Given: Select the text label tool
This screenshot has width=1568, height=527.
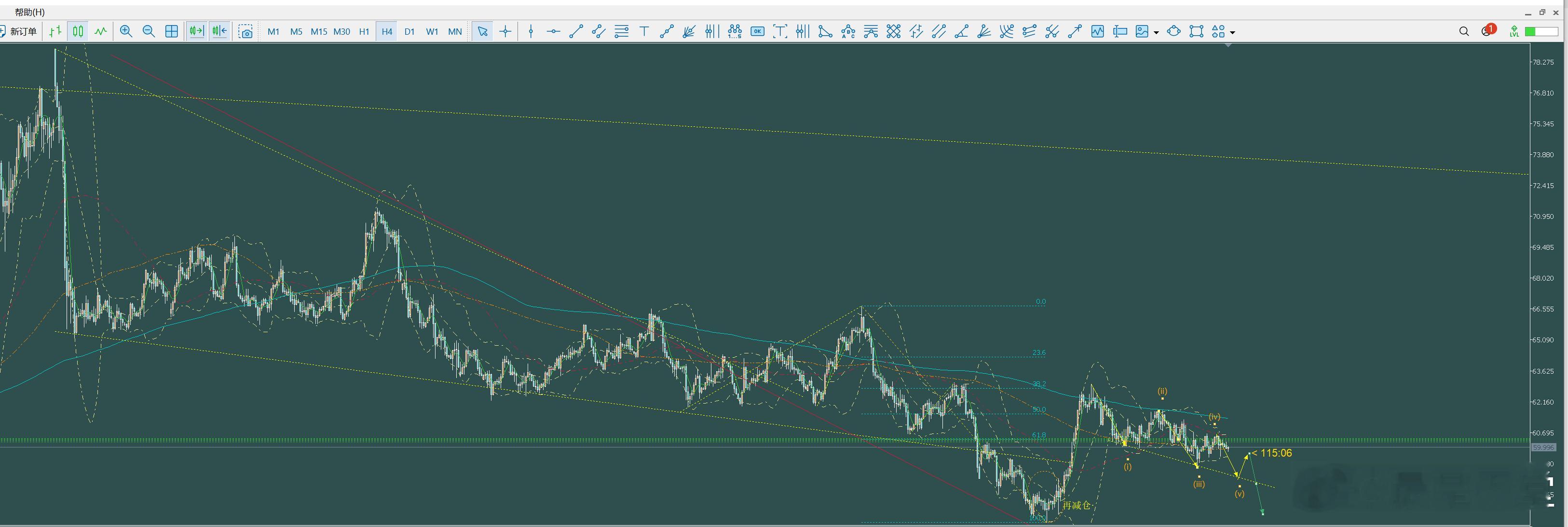Looking at the screenshot, I should pyautogui.click(x=644, y=32).
